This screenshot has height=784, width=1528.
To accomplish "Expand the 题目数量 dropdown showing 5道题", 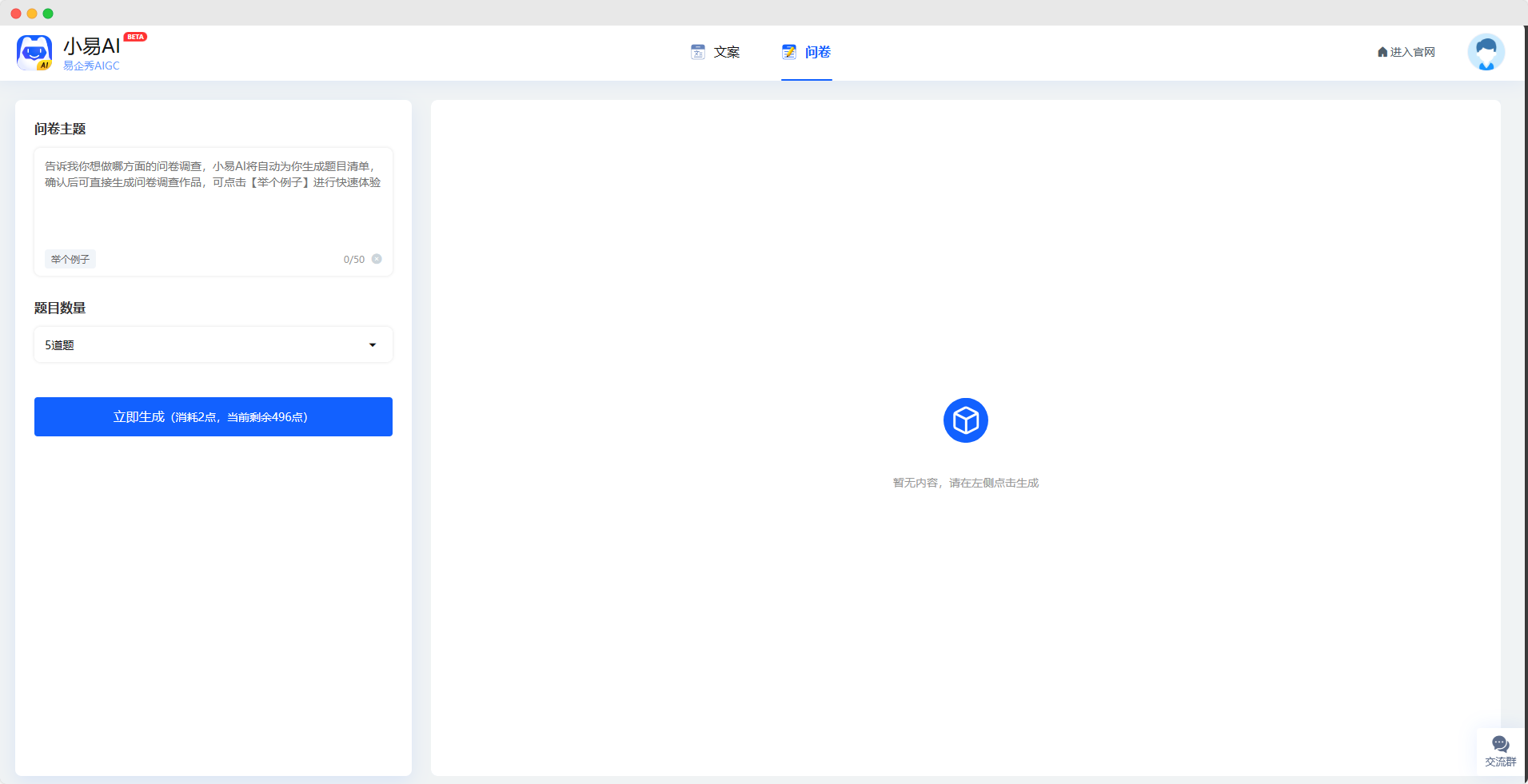I will click(x=213, y=344).
